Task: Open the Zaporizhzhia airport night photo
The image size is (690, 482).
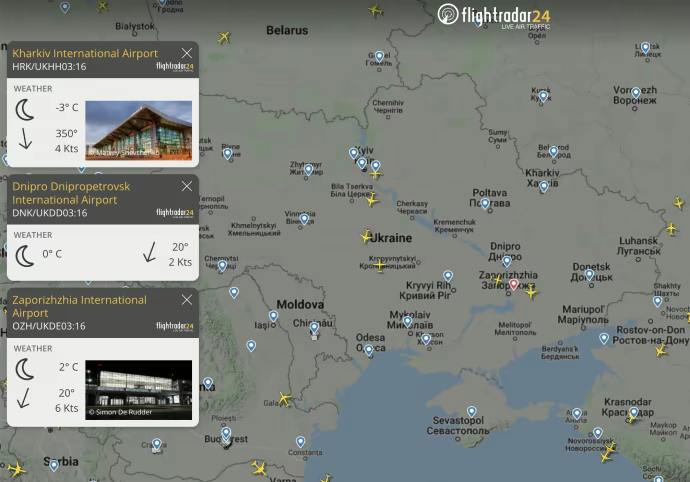Action: click(x=138, y=389)
